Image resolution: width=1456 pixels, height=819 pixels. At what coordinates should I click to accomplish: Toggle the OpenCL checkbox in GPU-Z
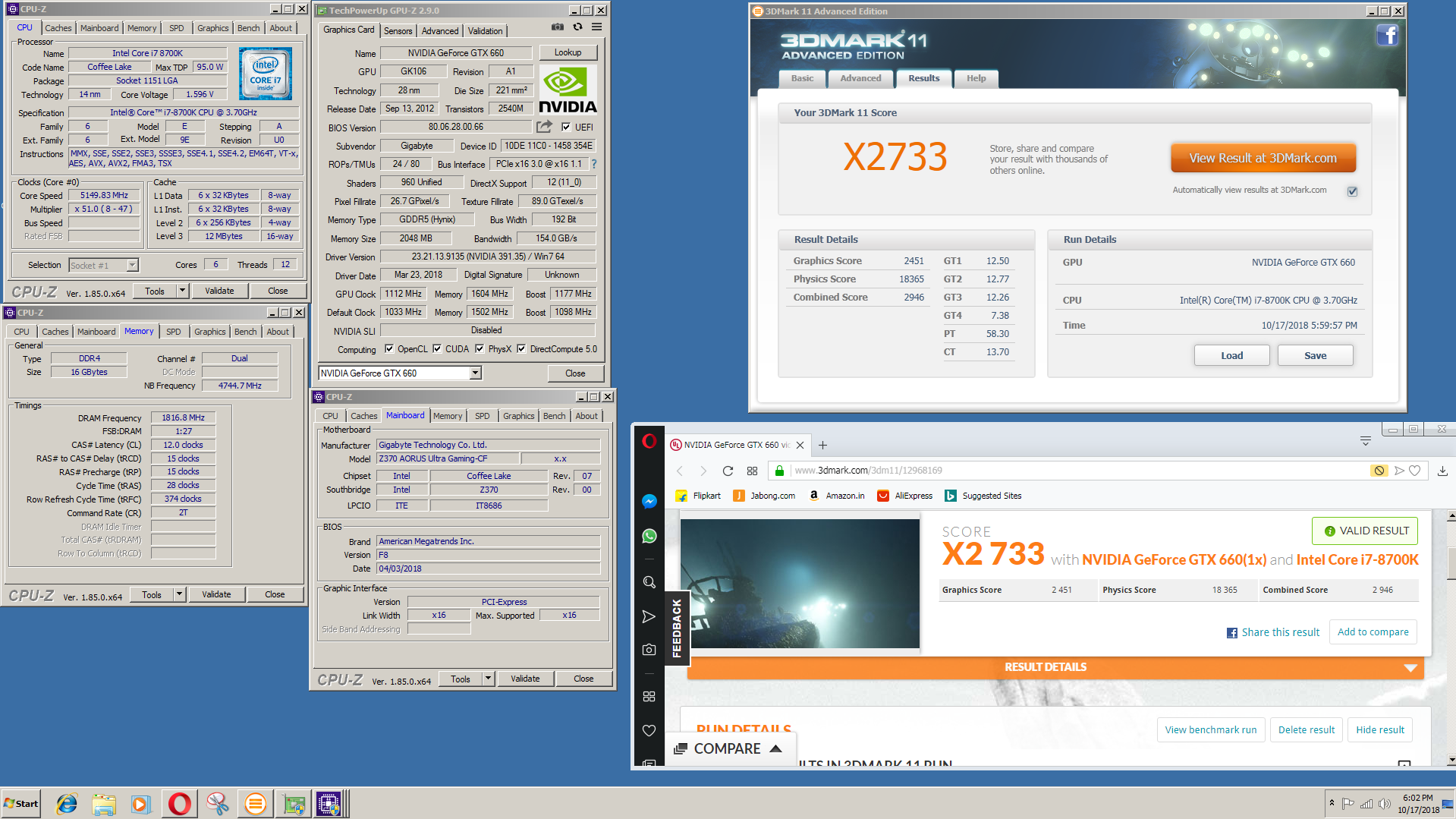[x=389, y=349]
